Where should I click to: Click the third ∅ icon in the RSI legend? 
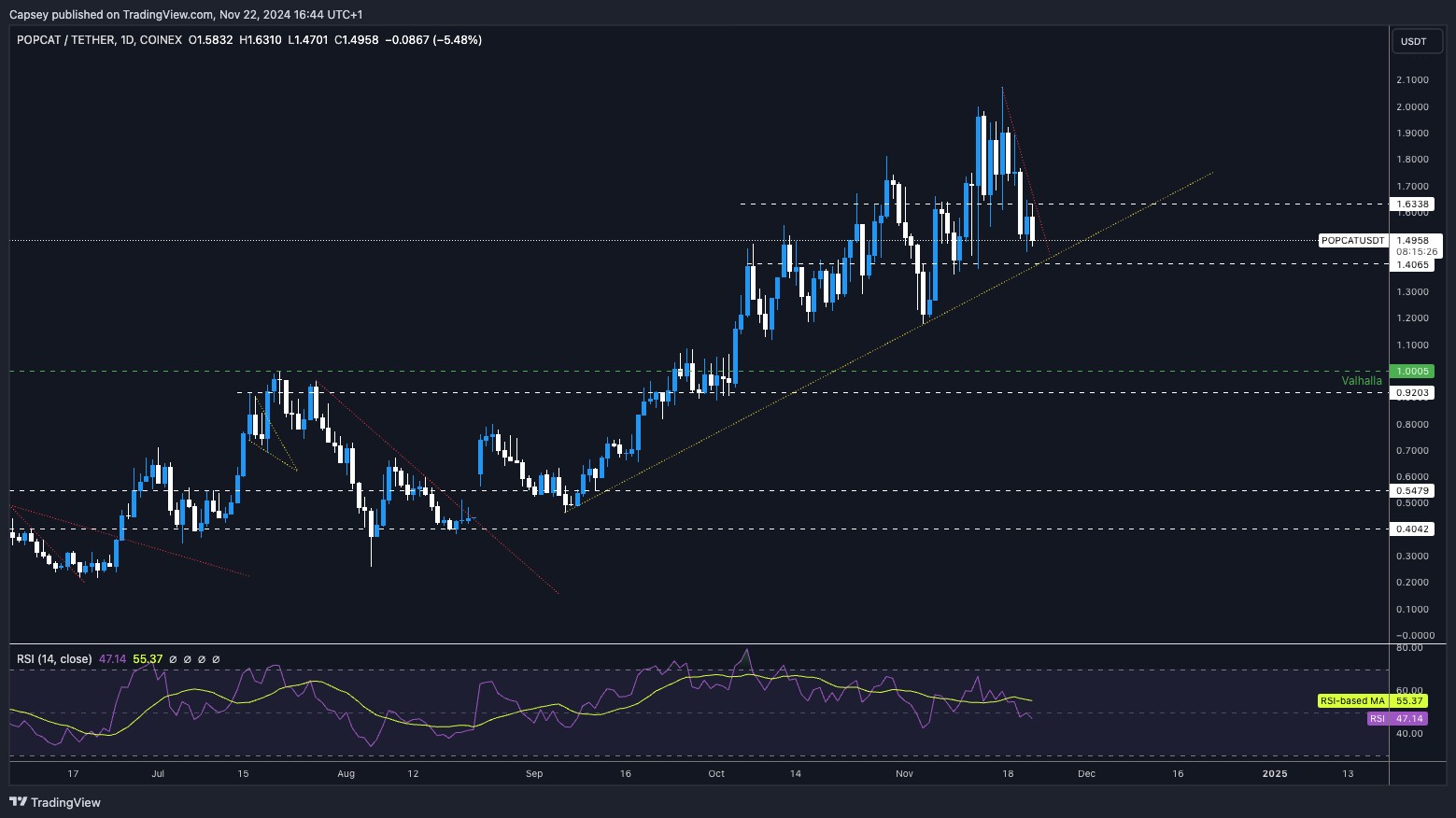click(x=201, y=659)
